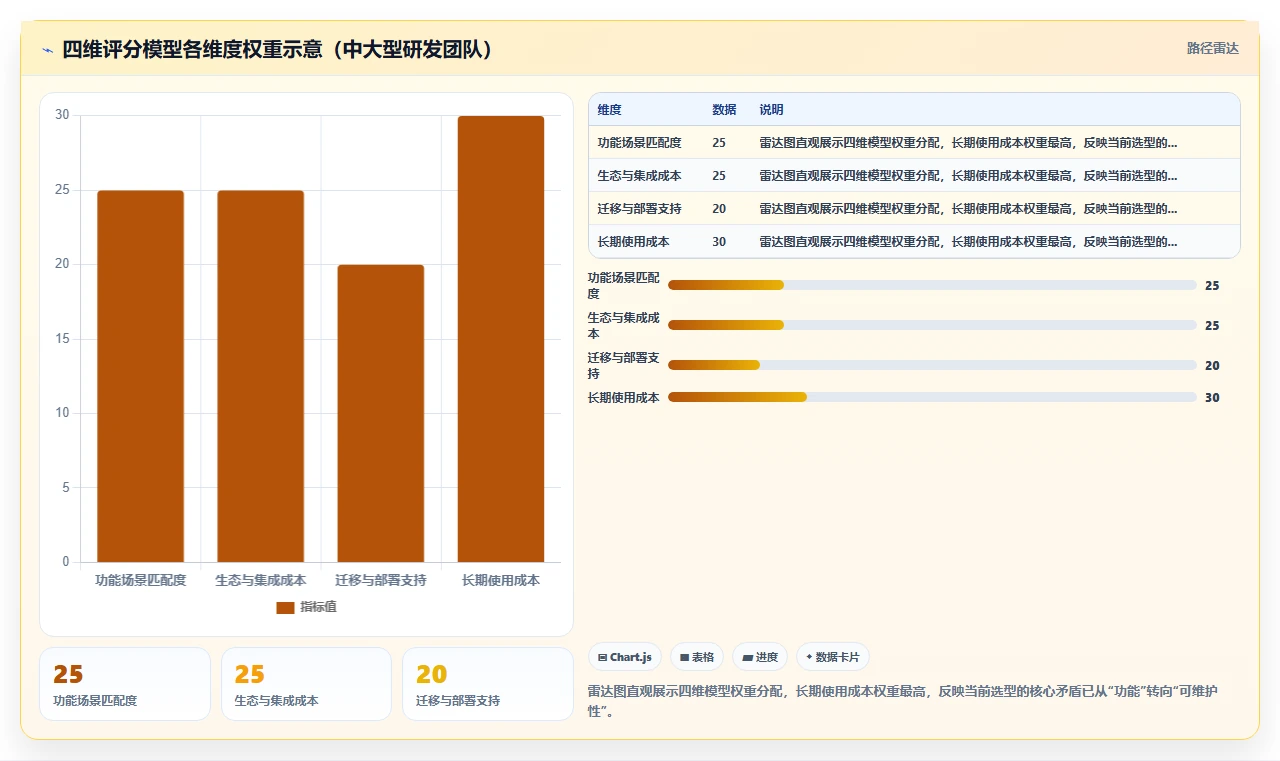Click the 维度 column header
This screenshot has width=1280, height=761.
tap(609, 109)
